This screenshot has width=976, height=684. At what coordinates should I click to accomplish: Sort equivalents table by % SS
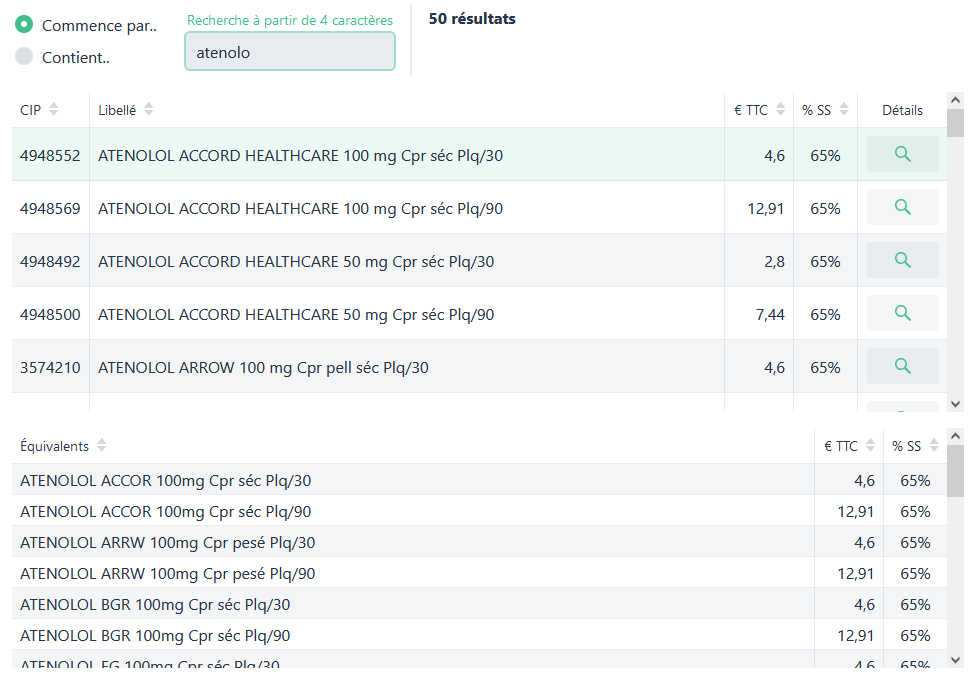[934, 446]
